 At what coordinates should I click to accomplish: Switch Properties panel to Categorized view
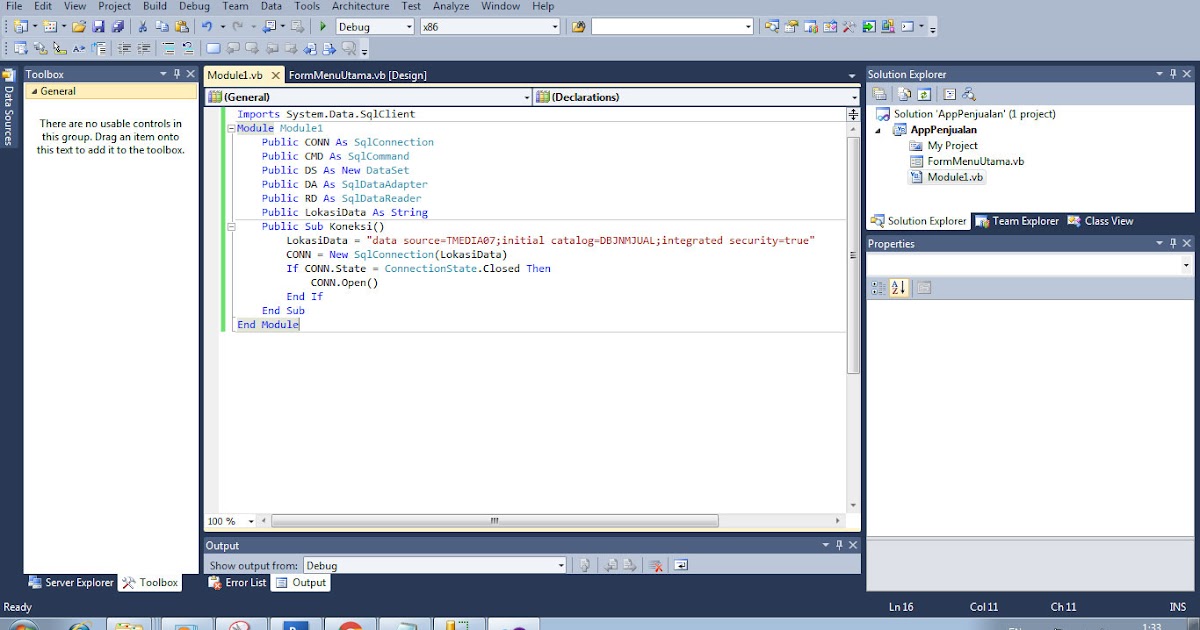point(878,288)
